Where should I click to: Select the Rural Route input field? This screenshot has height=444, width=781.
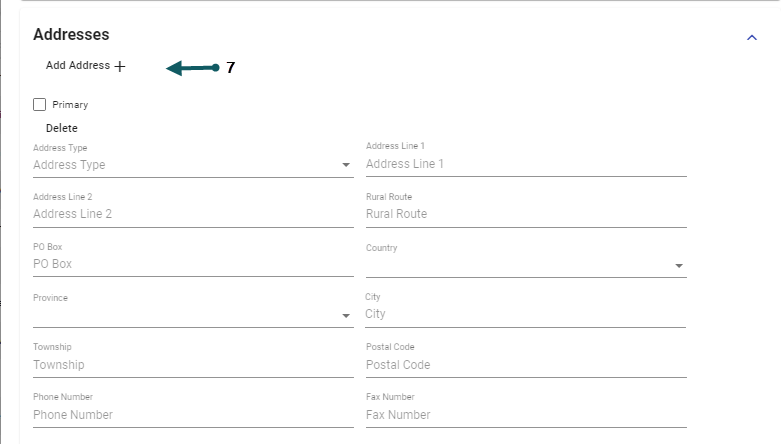[526, 214]
